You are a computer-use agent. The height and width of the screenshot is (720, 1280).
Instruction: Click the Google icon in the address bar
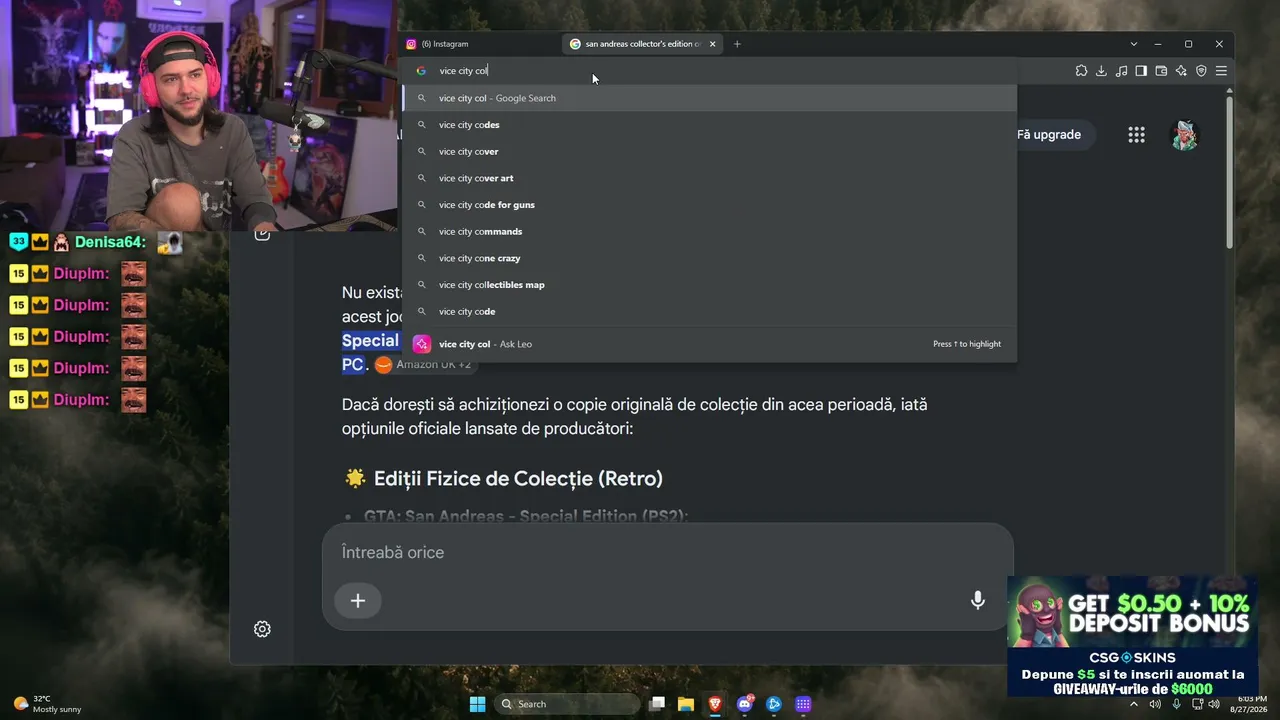coord(421,71)
